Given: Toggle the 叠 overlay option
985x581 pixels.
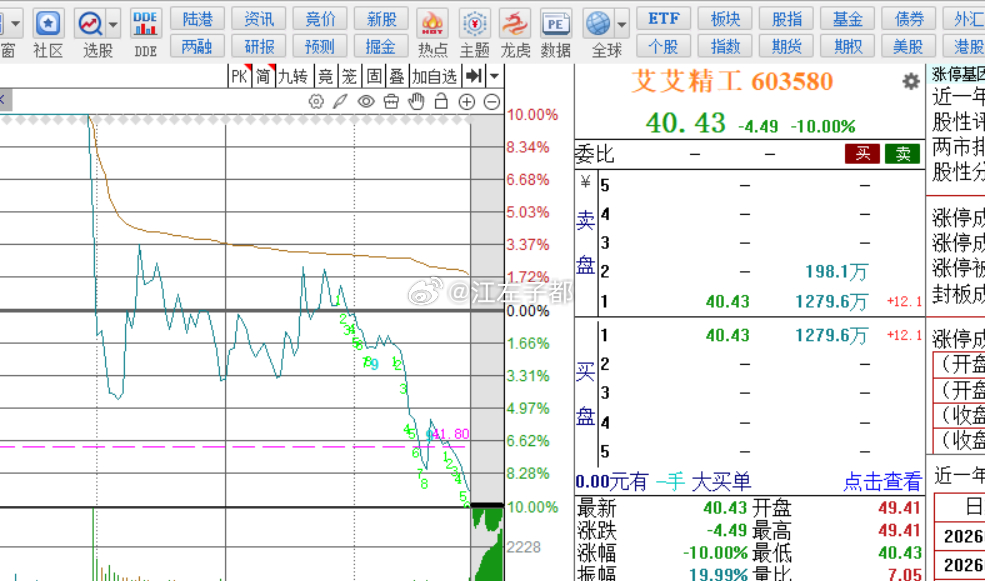Looking at the screenshot, I should coord(397,77).
